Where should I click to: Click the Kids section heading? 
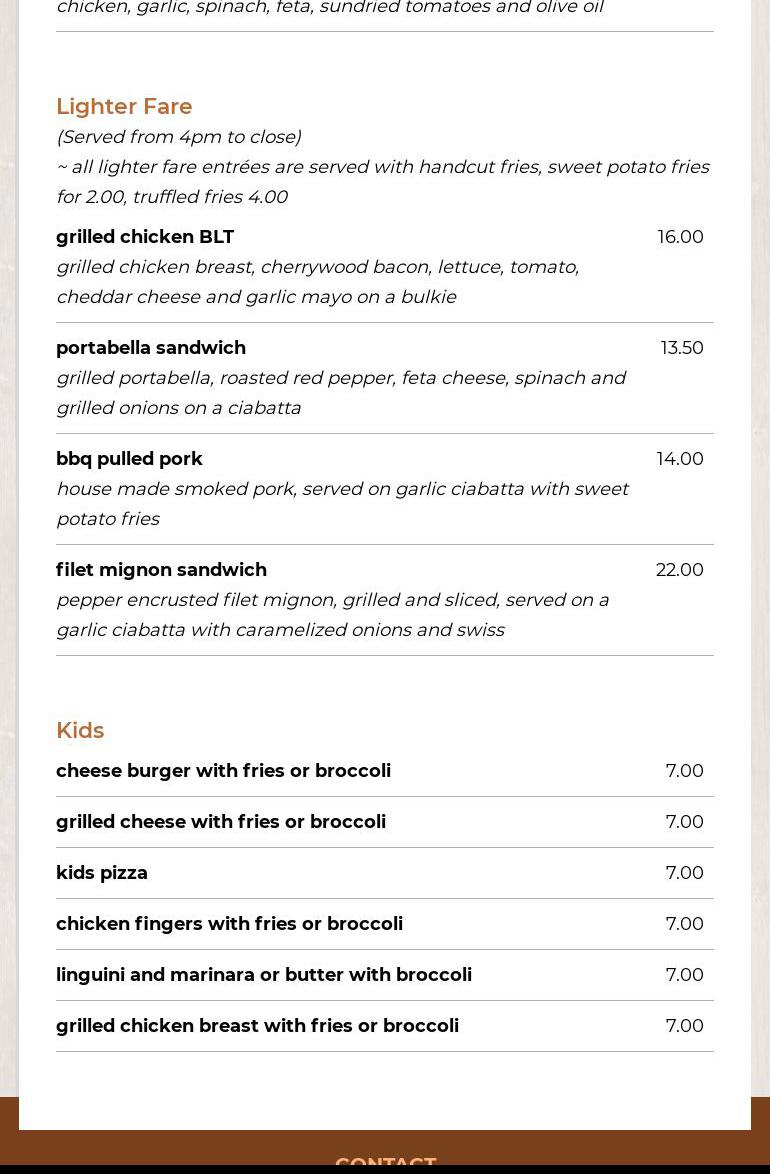pyautogui.click(x=80, y=730)
